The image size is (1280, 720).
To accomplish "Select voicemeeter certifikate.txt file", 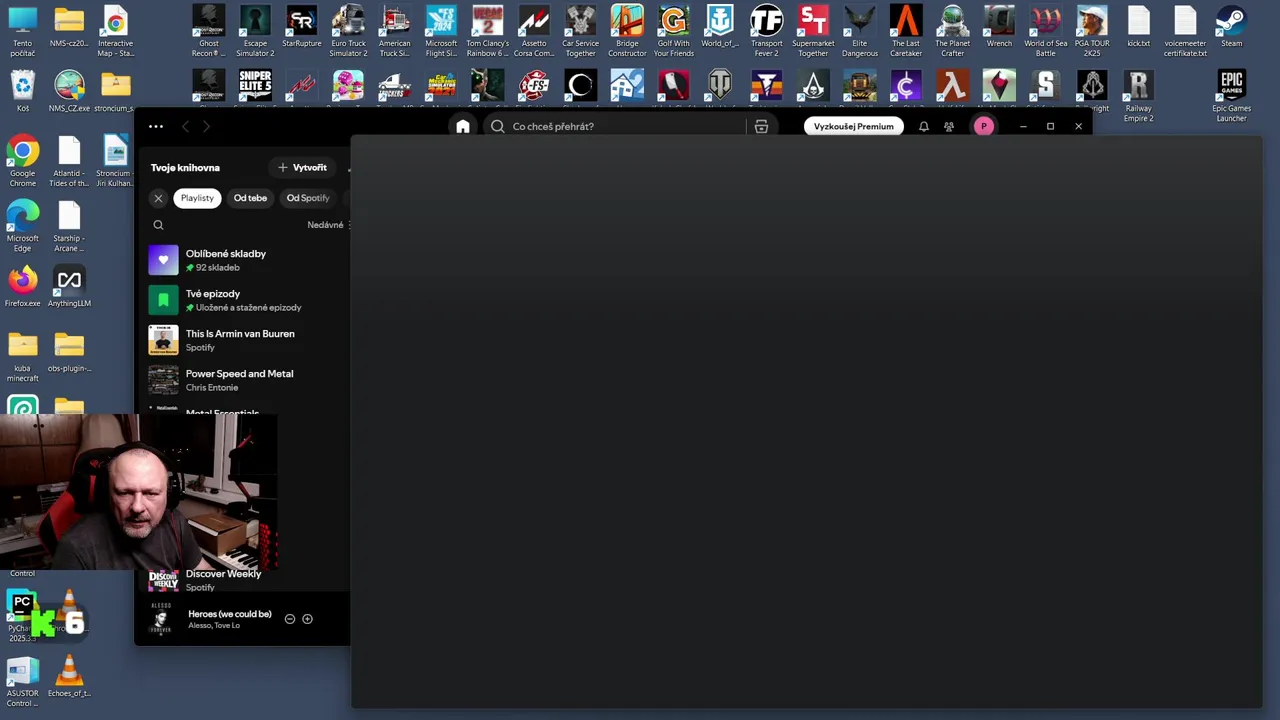I will coord(1185,31).
